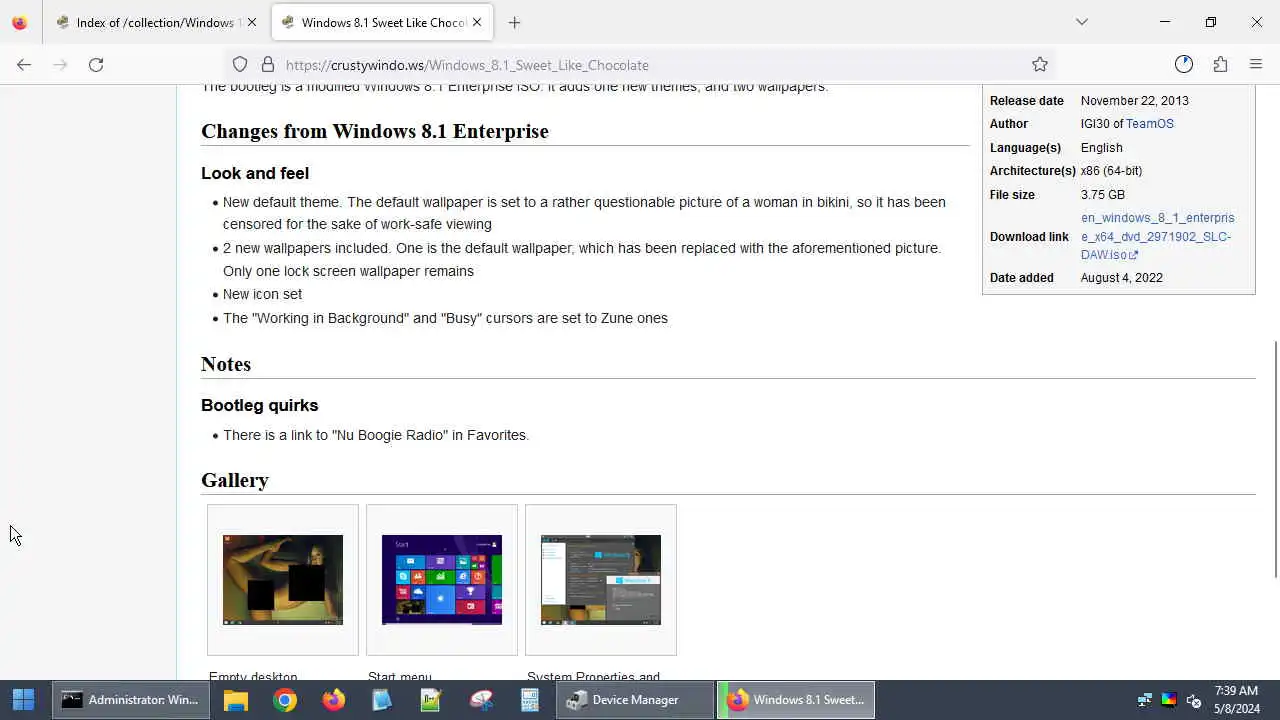Launch pinned Firefox taskbar icon

click(x=334, y=700)
